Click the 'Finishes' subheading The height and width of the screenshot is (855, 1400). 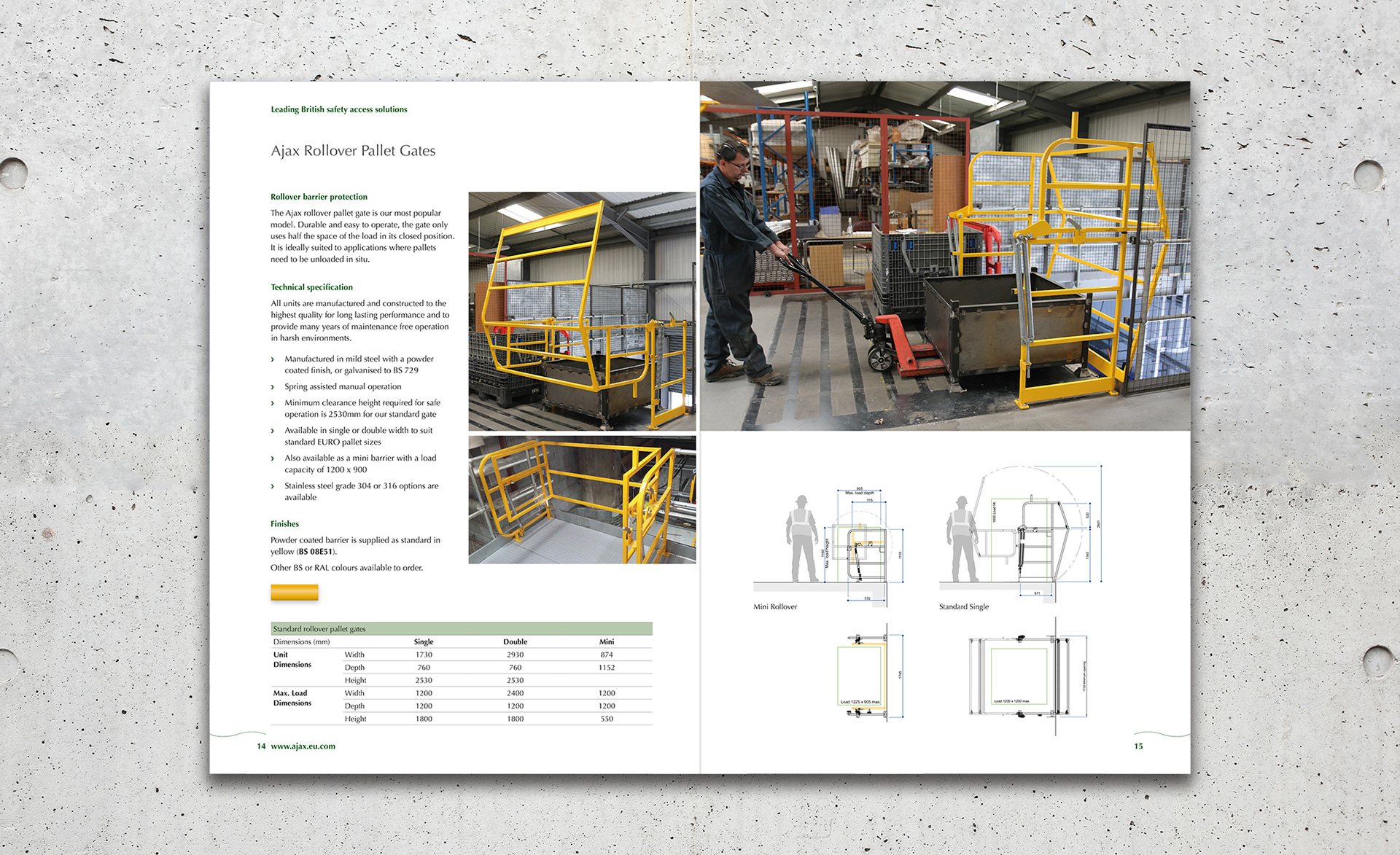tap(284, 524)
